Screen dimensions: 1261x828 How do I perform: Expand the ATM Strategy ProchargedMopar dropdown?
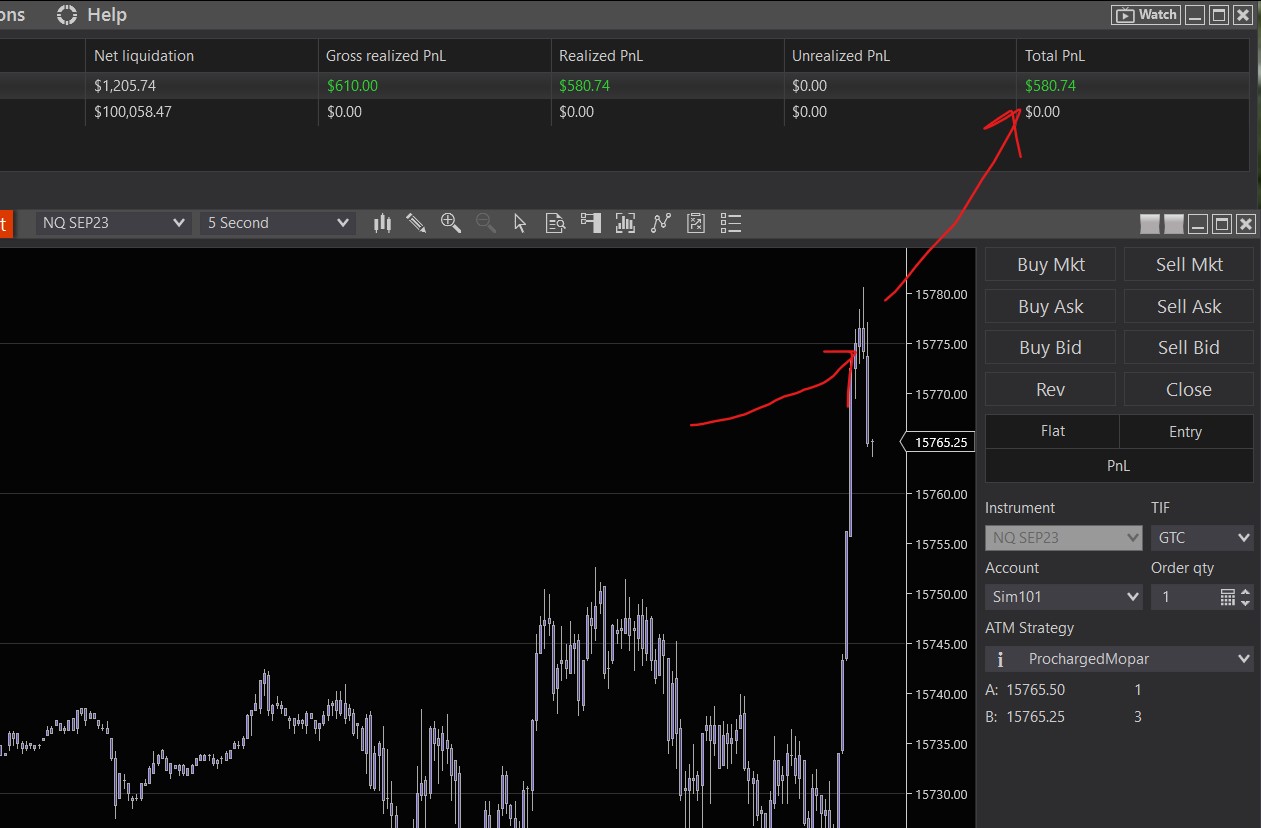pyautogui.click(x=1118, y=659)
